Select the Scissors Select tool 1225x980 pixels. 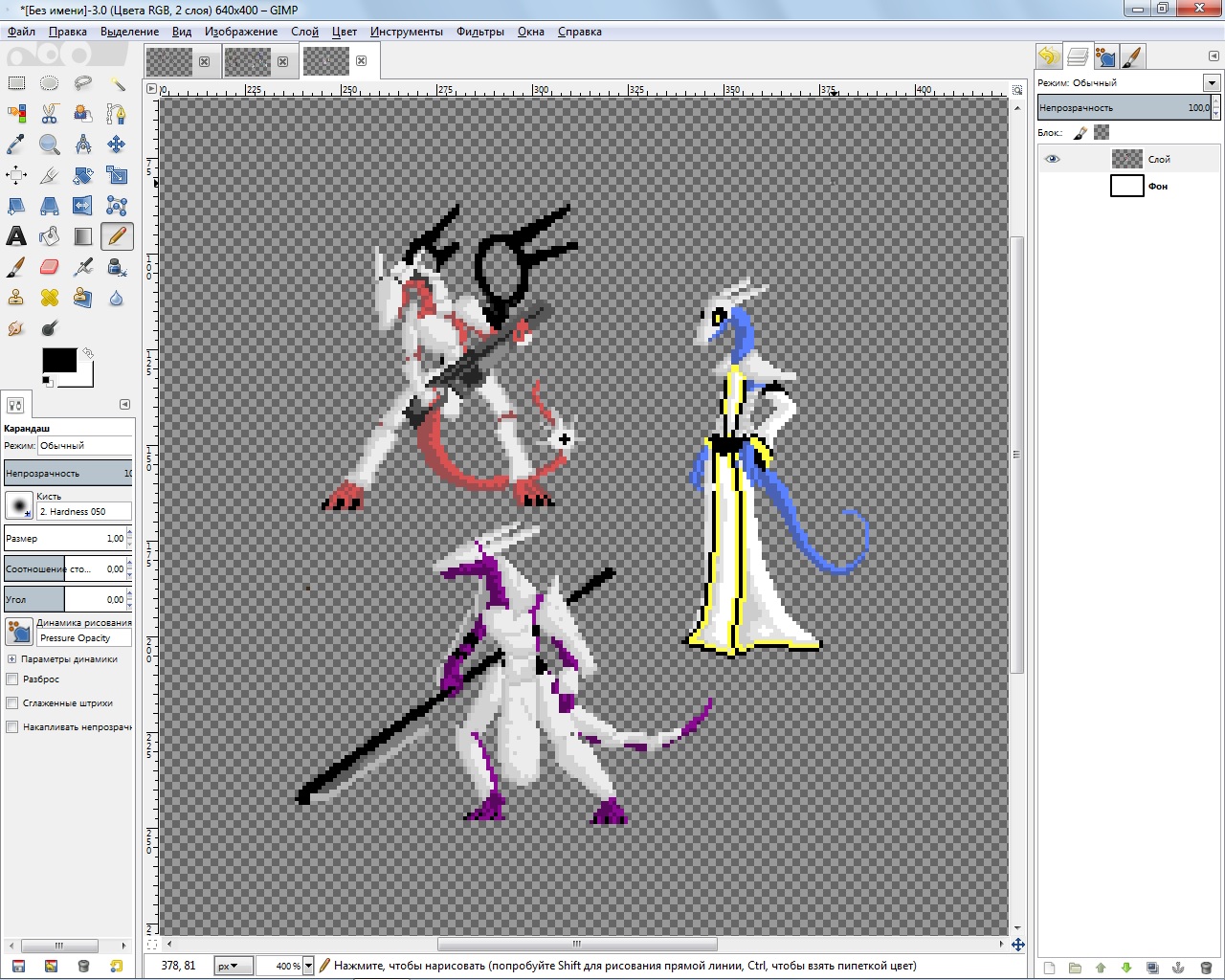tap(50, 114)
